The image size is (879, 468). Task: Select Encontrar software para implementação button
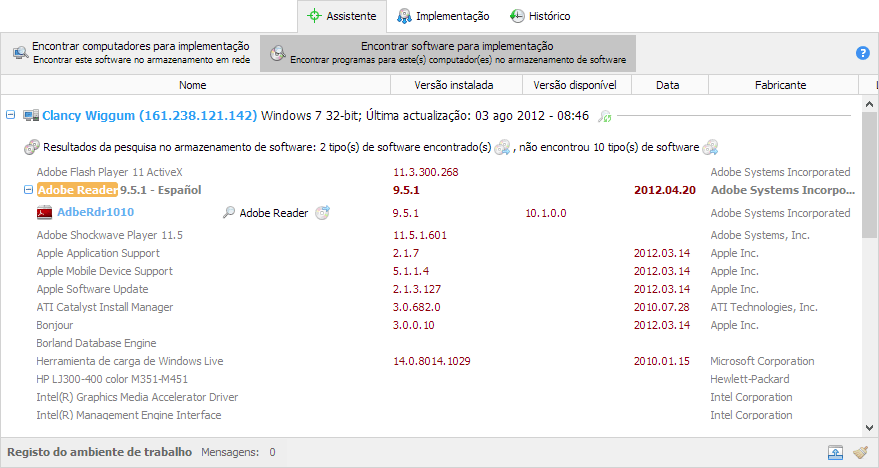447,53
